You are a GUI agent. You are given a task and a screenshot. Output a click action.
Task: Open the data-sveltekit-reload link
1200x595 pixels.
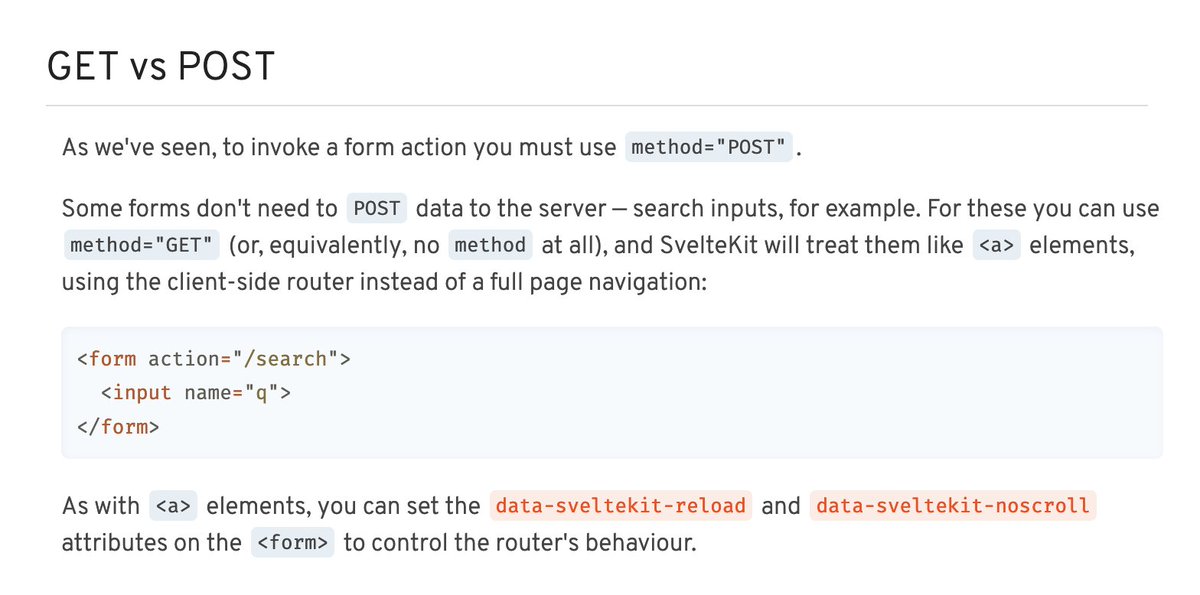tap(621, 506)
